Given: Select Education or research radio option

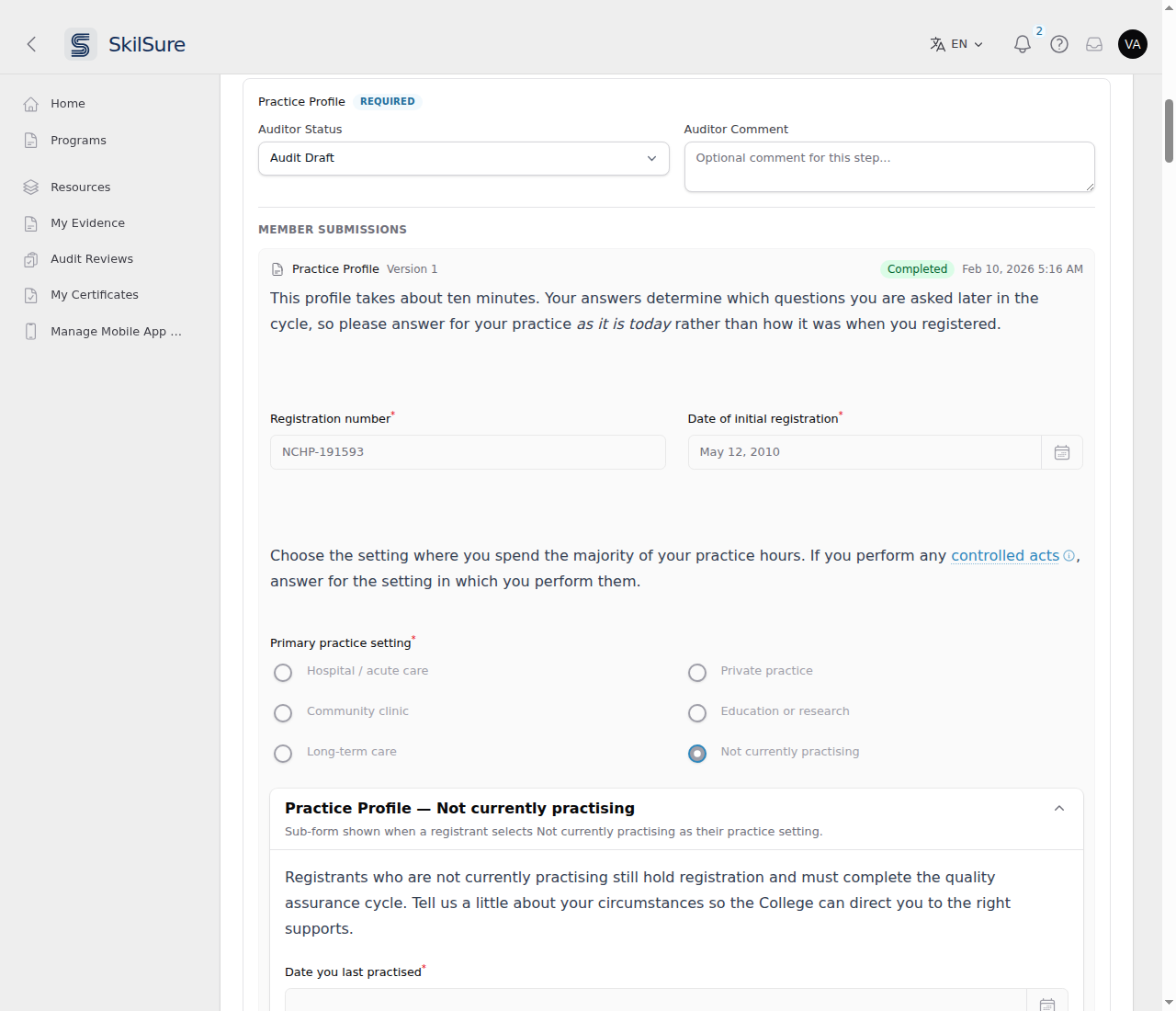Looking at the screenshot, I should pos(697,713).
